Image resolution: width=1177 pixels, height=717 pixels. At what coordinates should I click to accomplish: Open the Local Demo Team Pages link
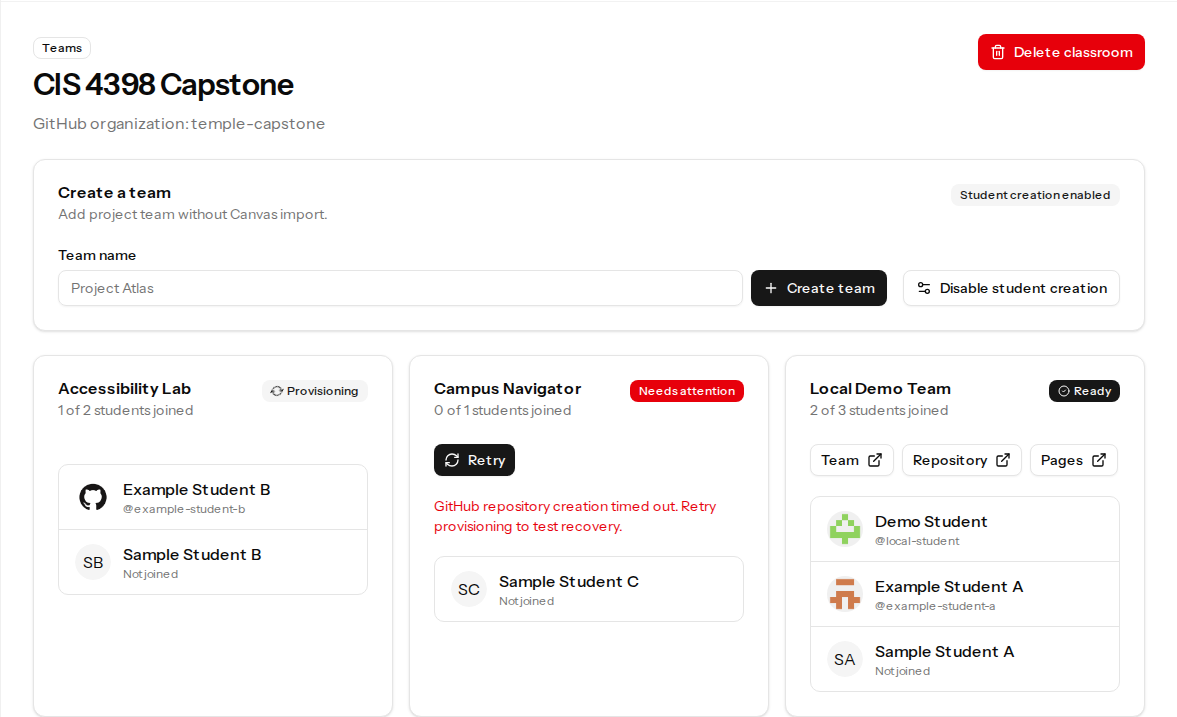(x=1073, y=460)
